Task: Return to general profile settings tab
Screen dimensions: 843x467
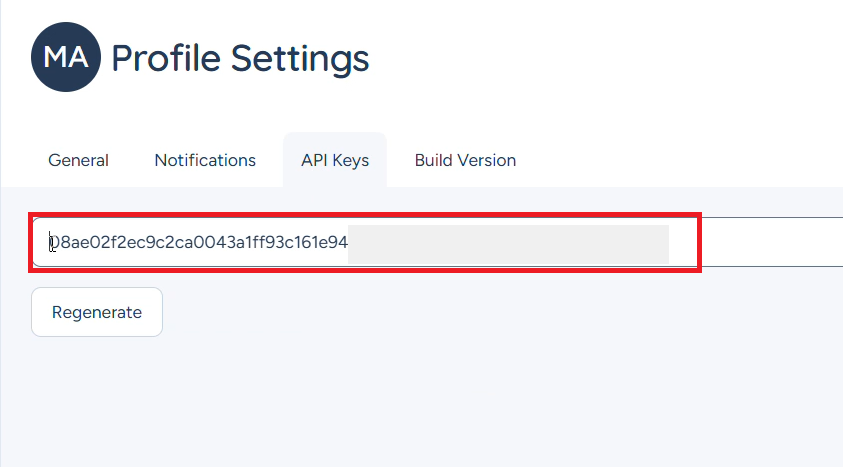Action: pyautogui.click(x=78, y=160)
